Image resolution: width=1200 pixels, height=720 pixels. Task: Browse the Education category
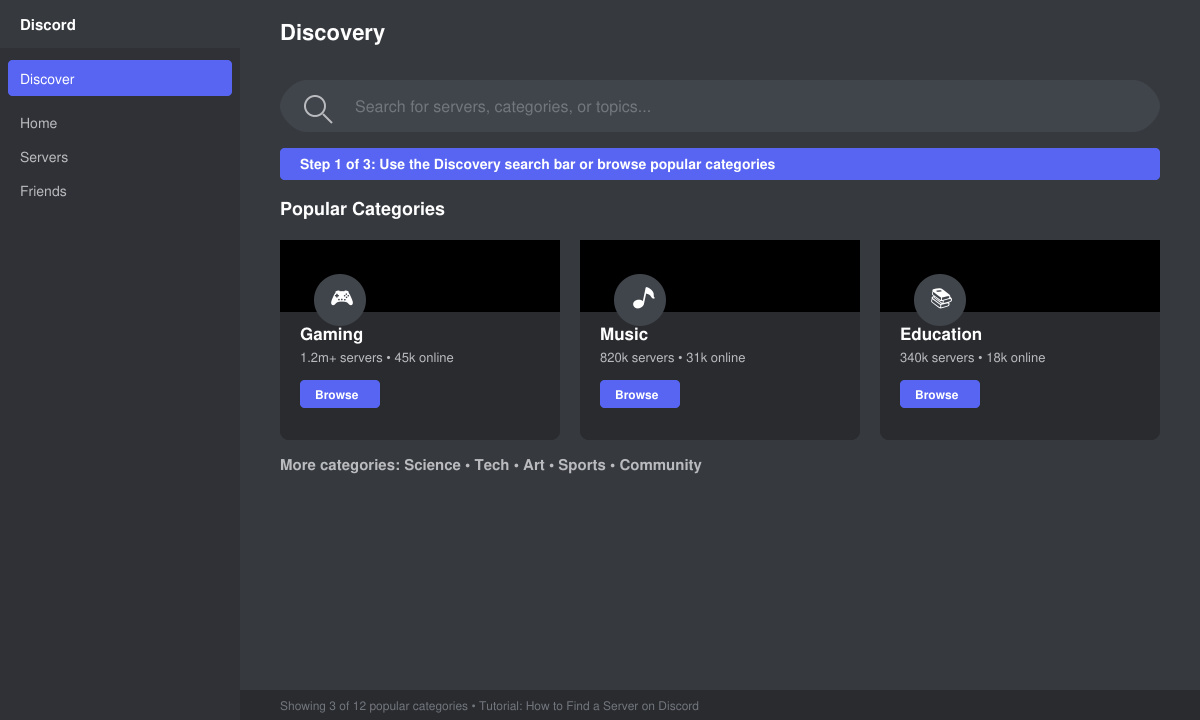pos(940,394)
